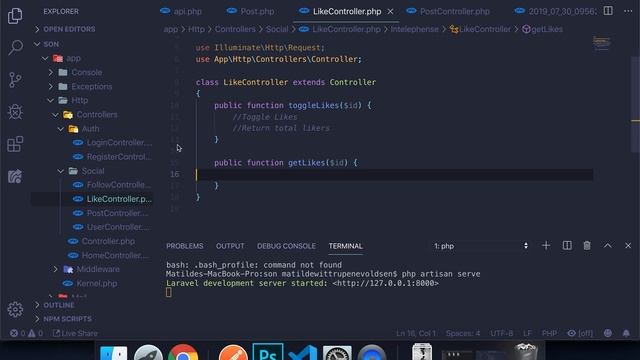Change language mode via PHP status item
This screenshot has height=360, width=640.
click(x=549, y=333)
